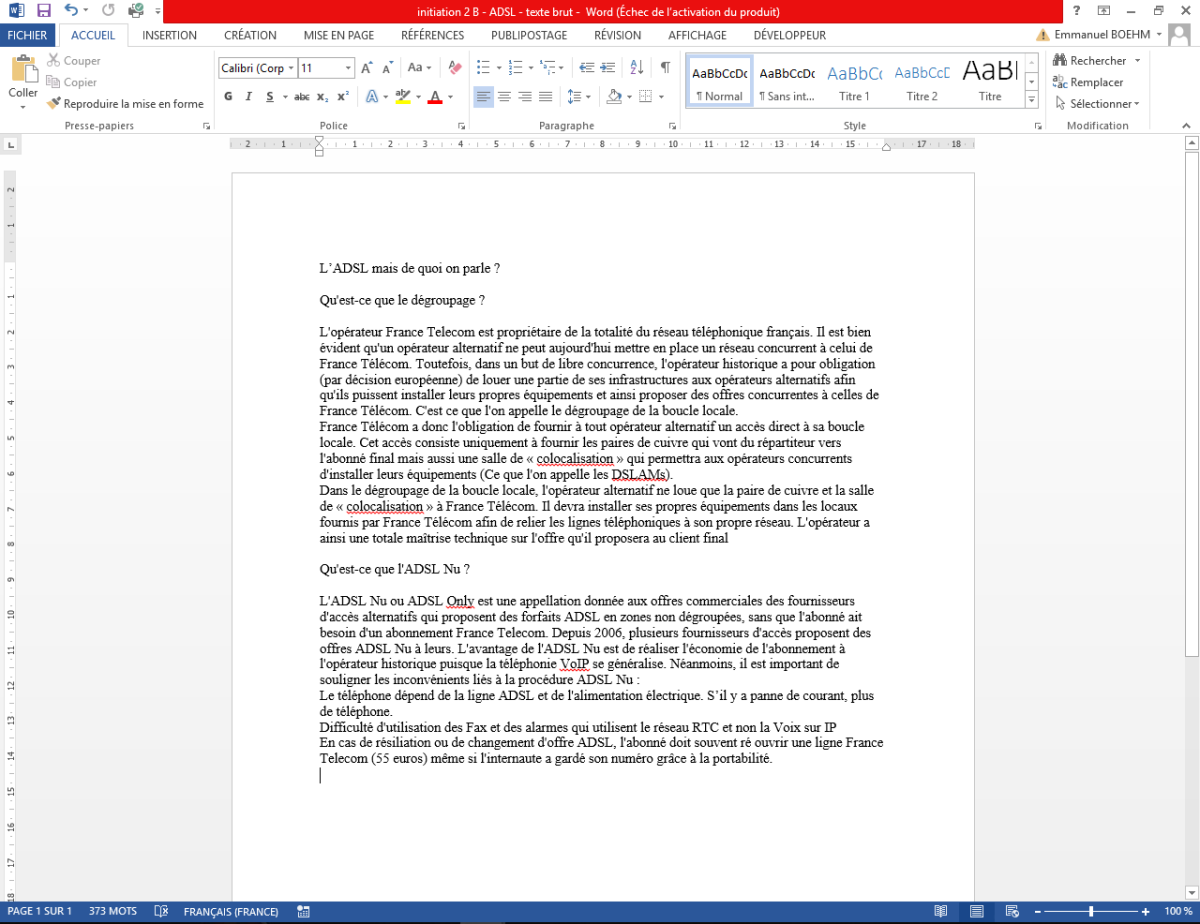Screen dimensions: 1200x924
Task: Undo the last action
Action: 71,11
